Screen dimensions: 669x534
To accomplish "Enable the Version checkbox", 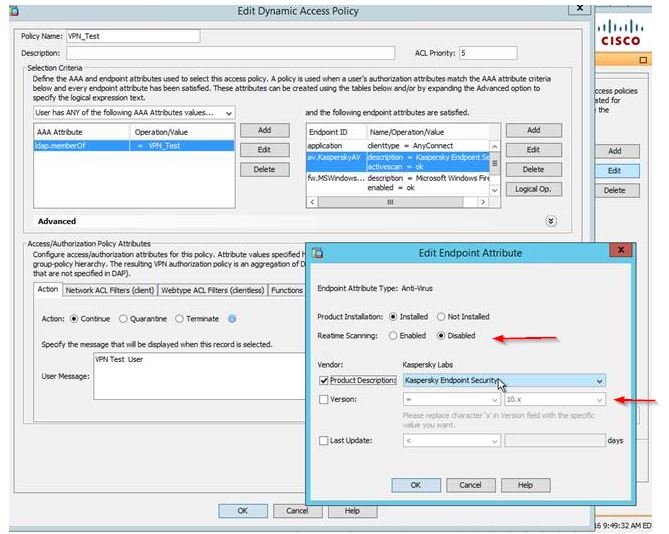I will point(324,399).
